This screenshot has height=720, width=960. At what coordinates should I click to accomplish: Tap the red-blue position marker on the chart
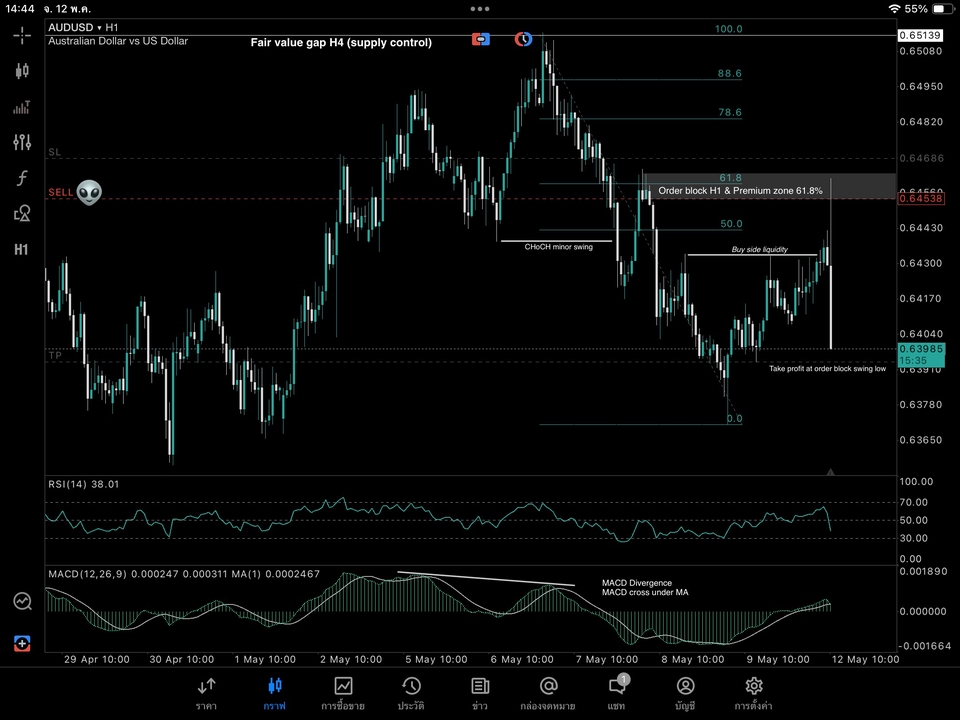481,38
